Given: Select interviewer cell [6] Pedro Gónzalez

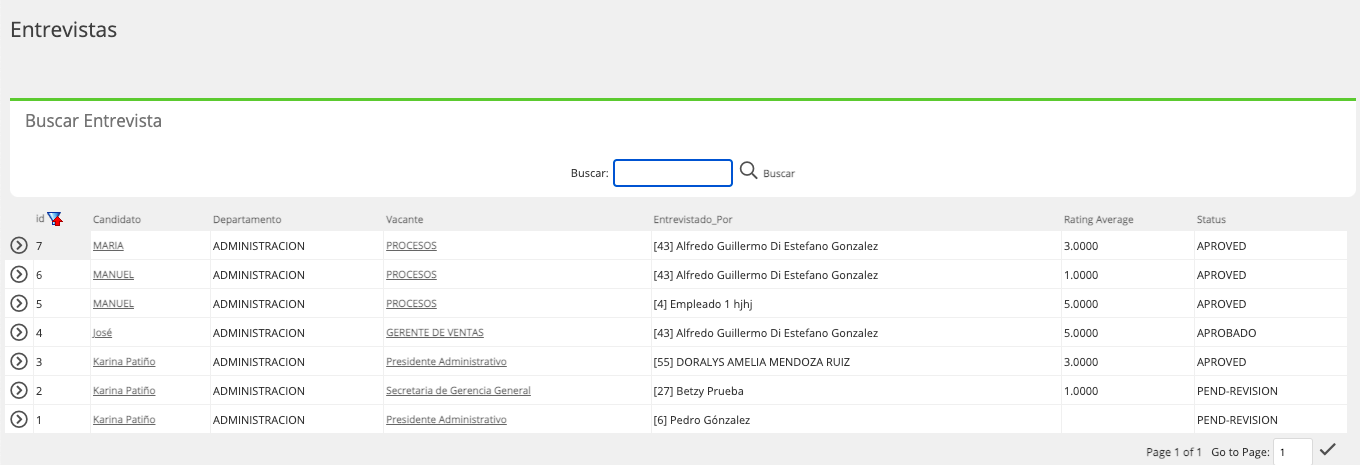Looking at the screenshot, I should (701, 420).
